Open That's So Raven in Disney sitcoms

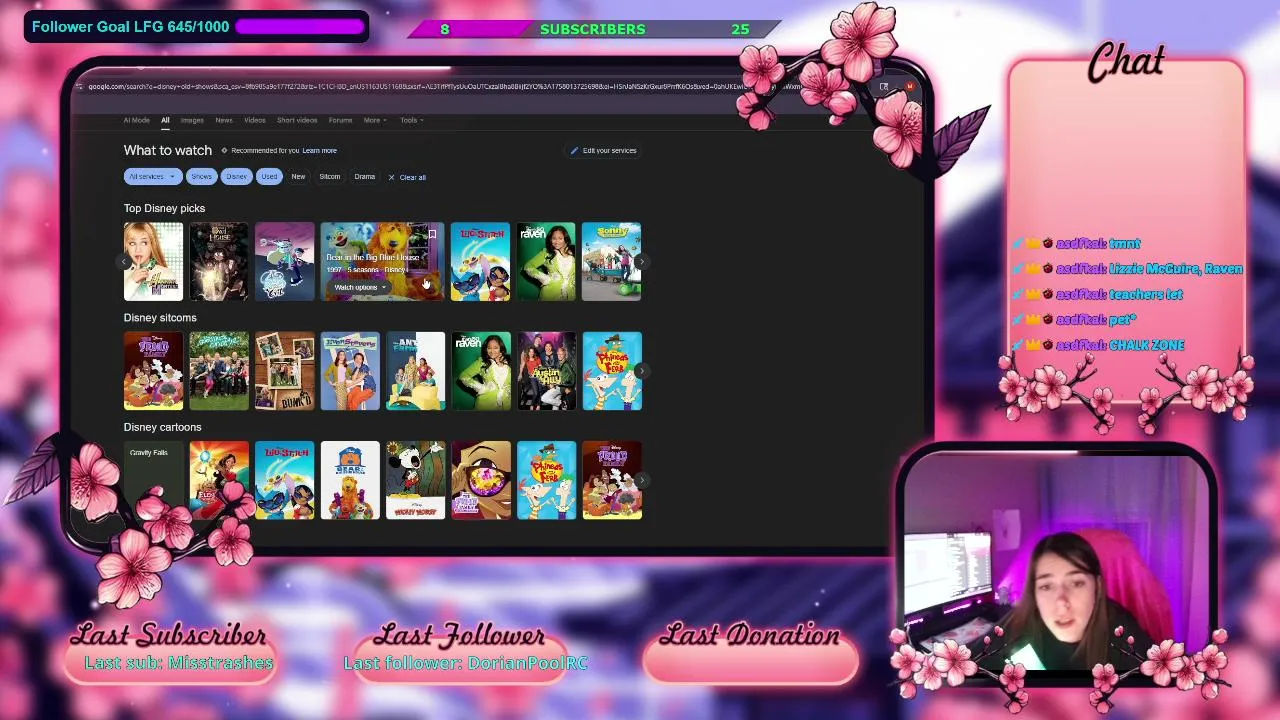coord(481,371)
